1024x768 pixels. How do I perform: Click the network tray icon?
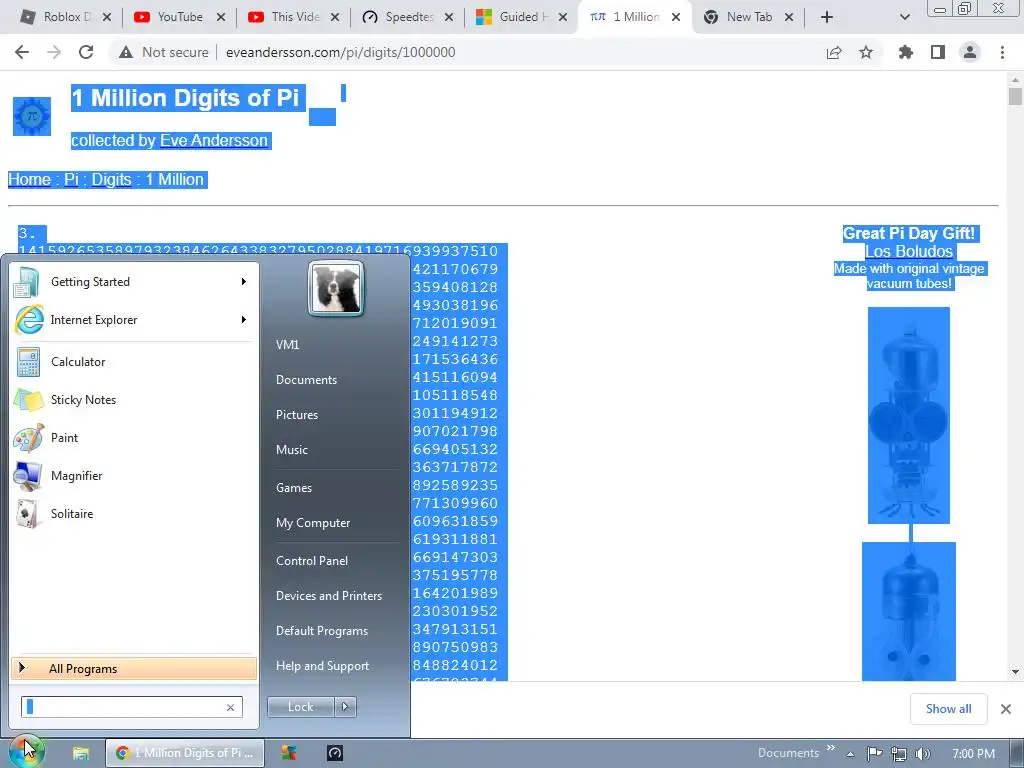pyautogui.click(x=899, y=754)
